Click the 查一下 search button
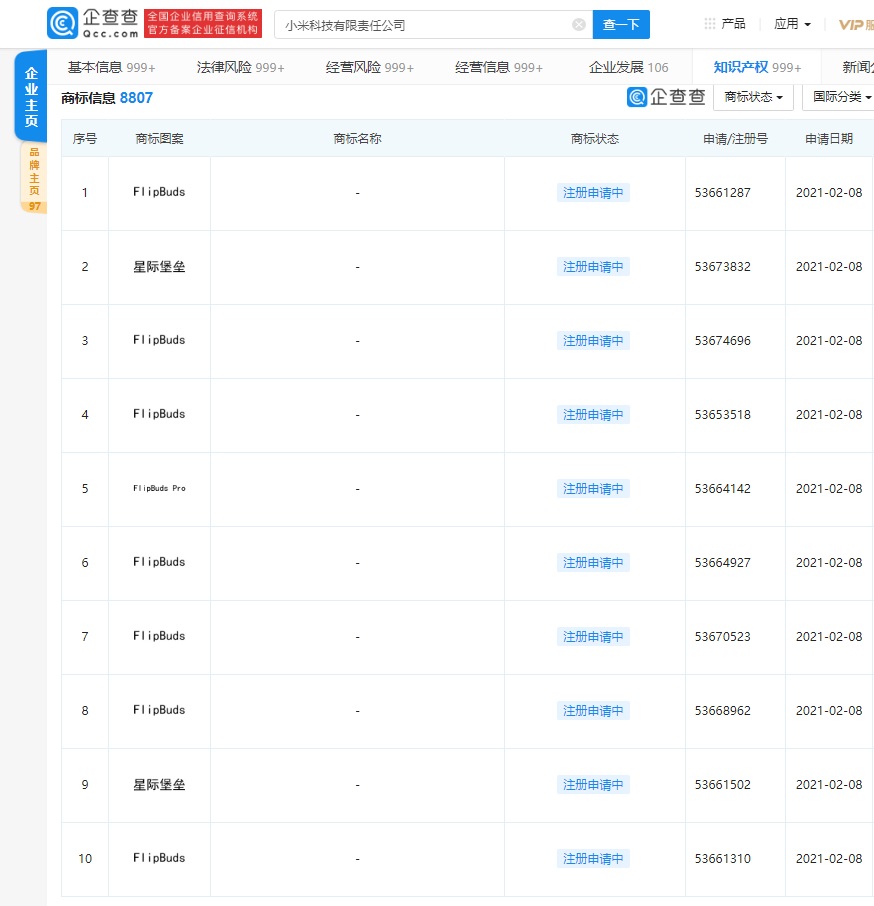The height and width of the screenshot is (906, 874). [621, 24]
